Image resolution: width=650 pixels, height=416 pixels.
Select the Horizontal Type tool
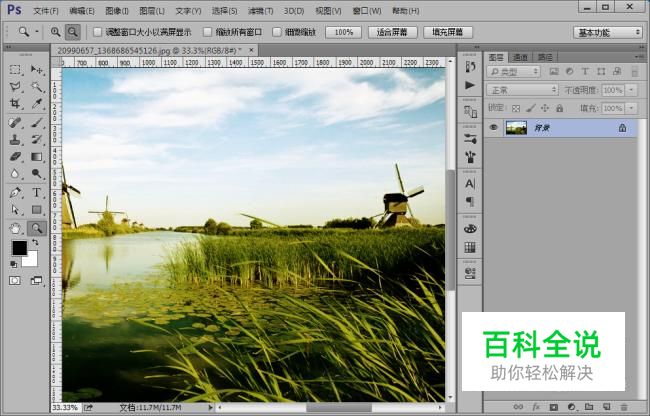[36, 193]
